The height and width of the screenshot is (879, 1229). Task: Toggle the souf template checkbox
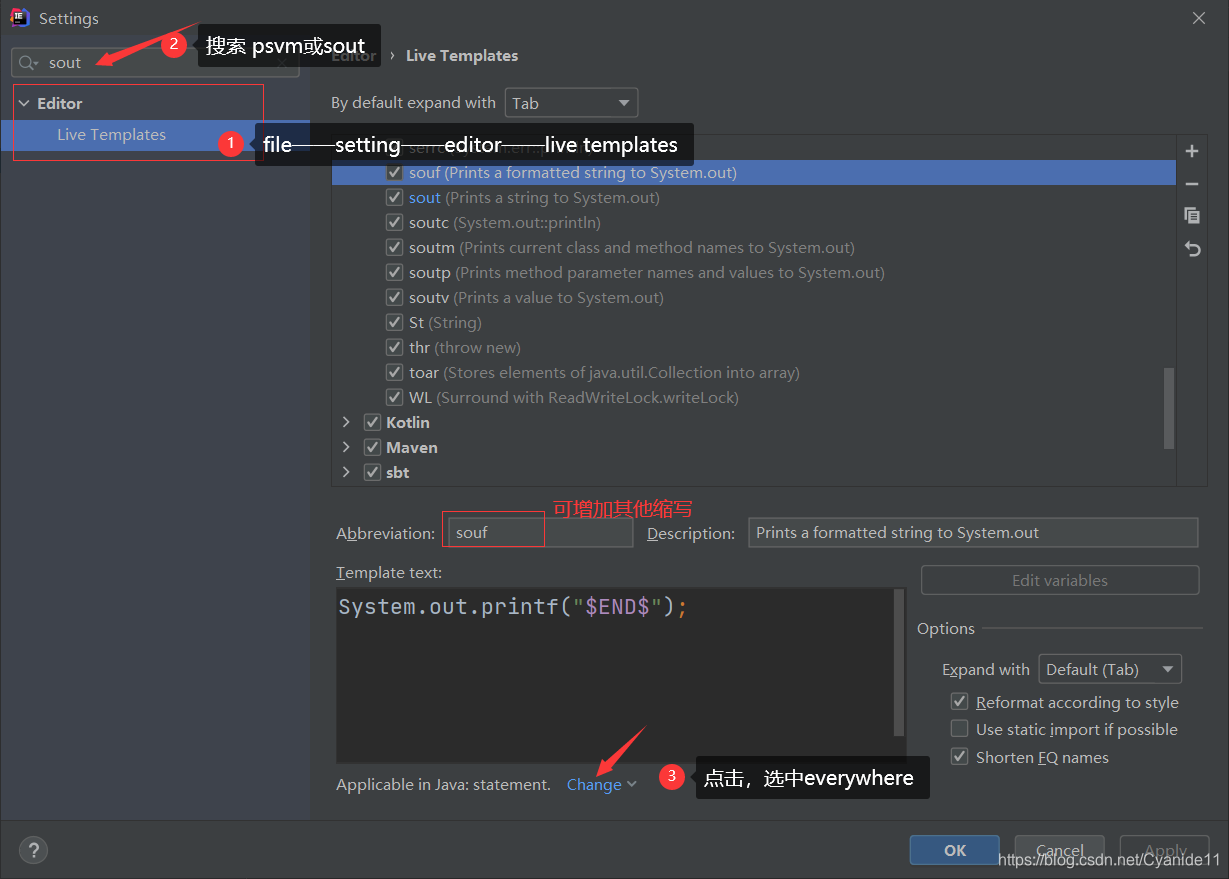[x=394, y=172]
